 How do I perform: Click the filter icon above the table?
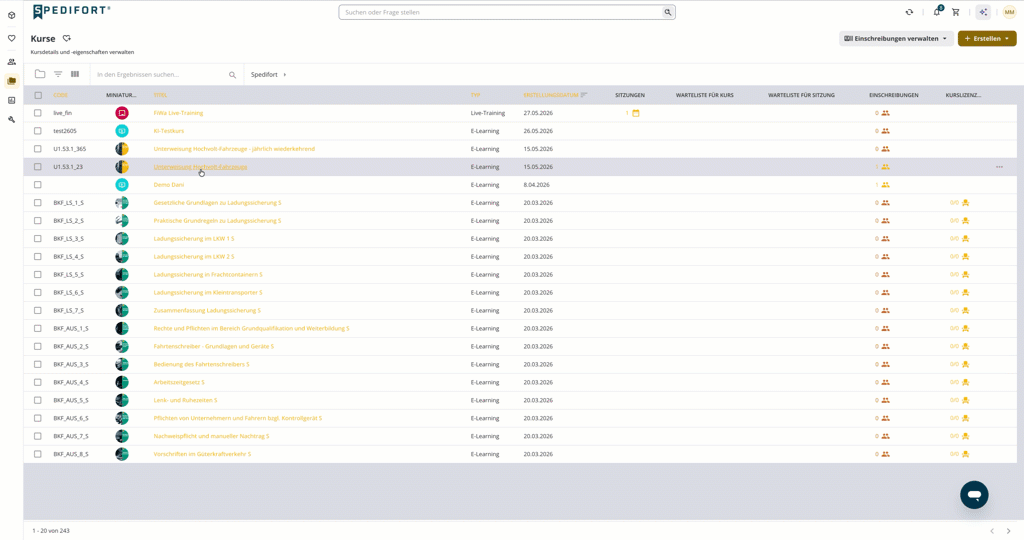(58, 74)
